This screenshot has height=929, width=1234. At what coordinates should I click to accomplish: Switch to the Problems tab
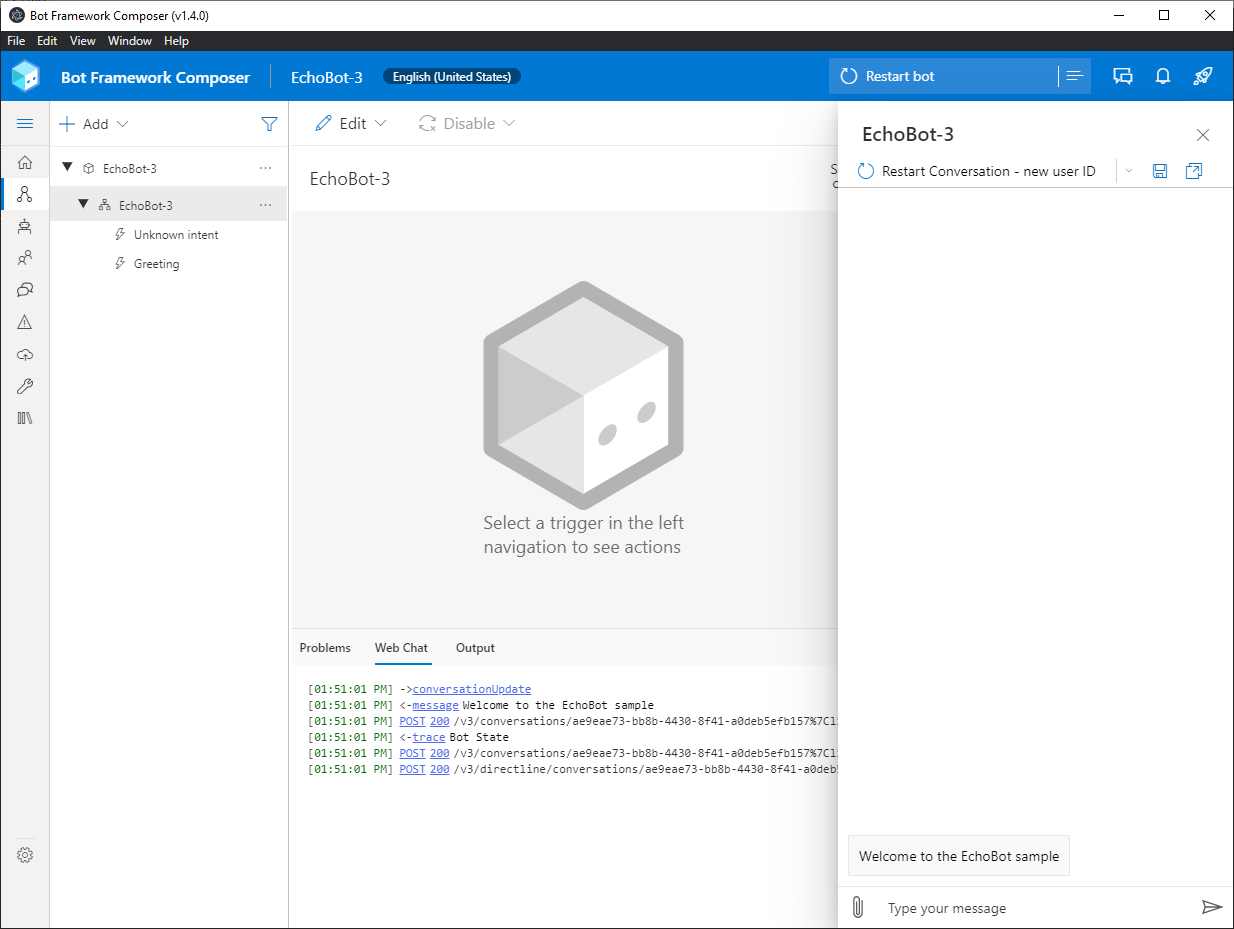tap(325, 647)
